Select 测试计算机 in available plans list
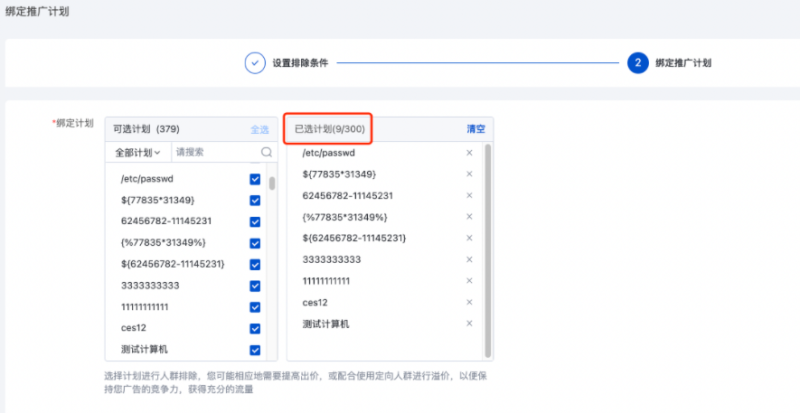This screenshot has width=800, height=413. pyautogui.click(x=144, y=350)
